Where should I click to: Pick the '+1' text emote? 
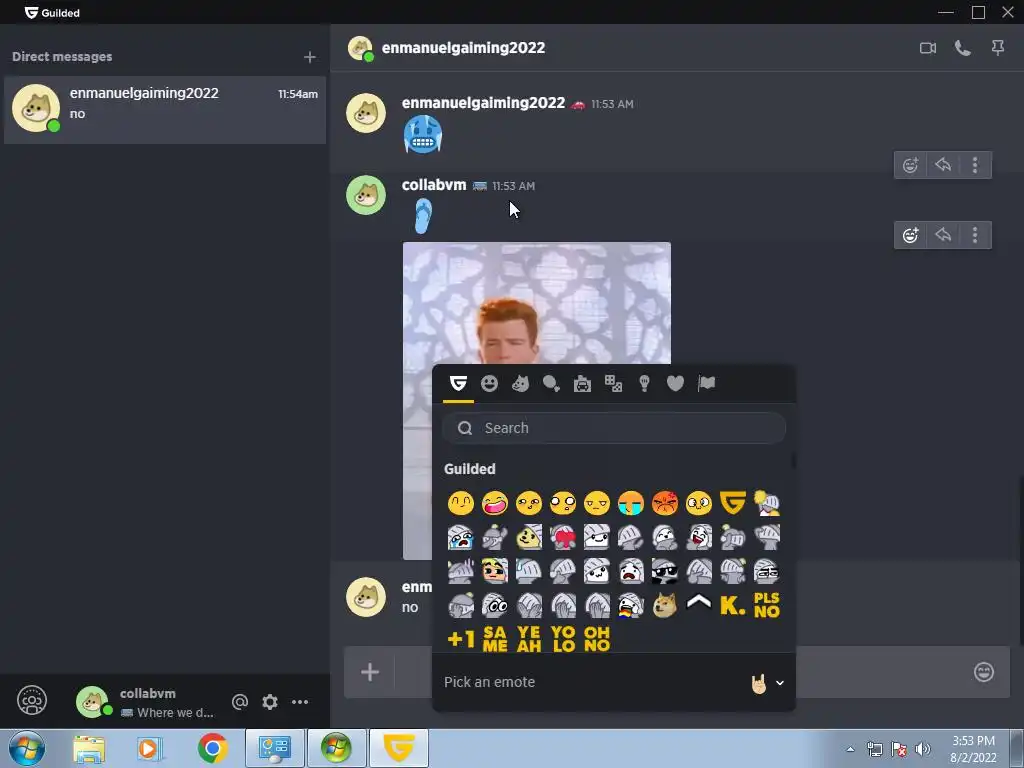tap(460, 639)
